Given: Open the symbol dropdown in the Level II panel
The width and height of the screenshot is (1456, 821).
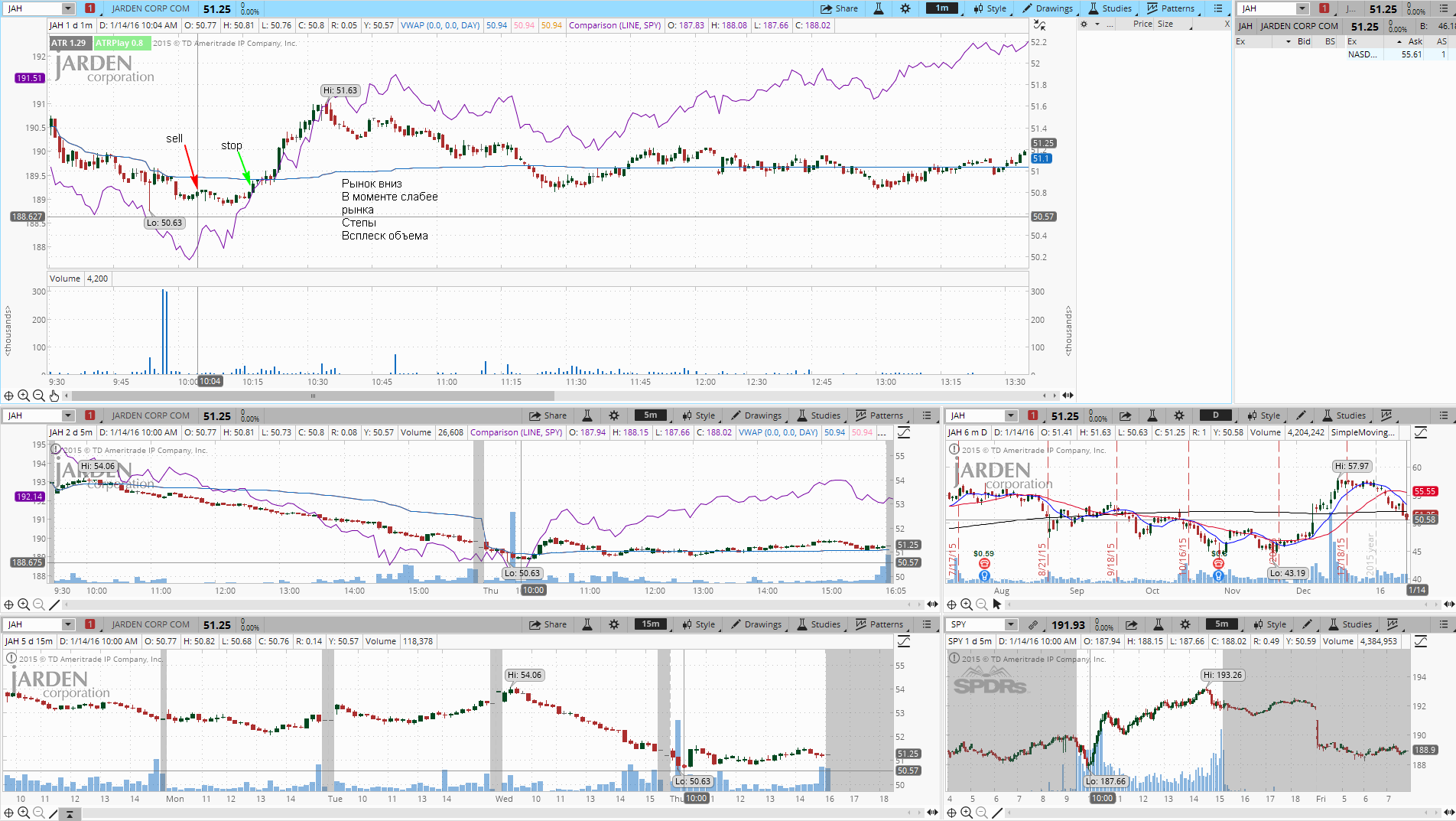Looking at the screenshot, I should click(x=1302, y=8).
